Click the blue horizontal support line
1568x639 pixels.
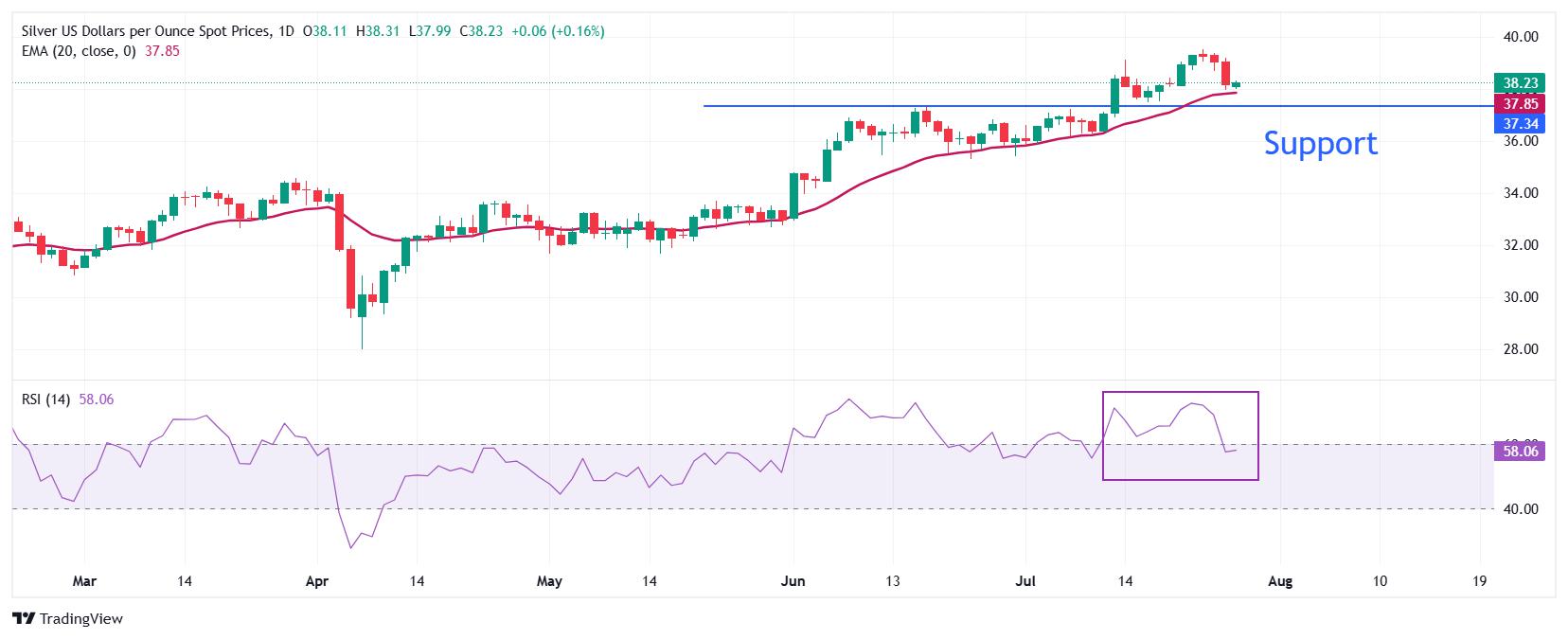[x=1098, y=106]
